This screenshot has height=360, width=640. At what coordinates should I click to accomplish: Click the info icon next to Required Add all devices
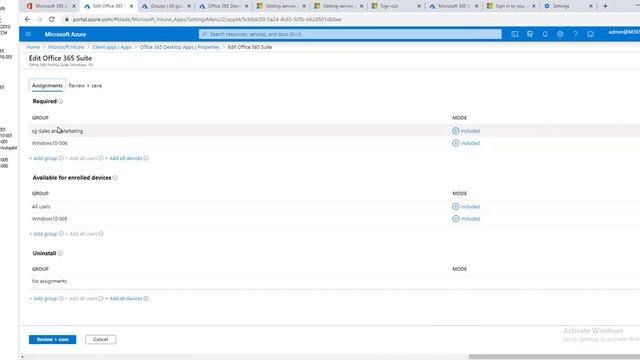coord(146,158)
